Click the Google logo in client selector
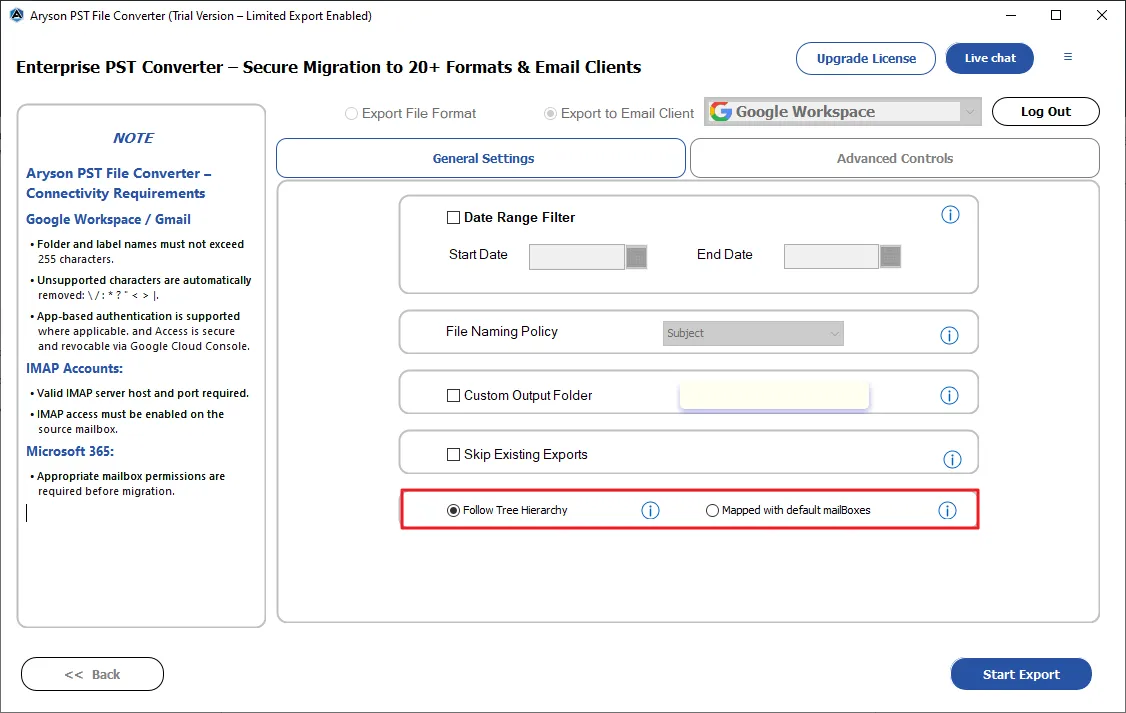 pos(720,111)
